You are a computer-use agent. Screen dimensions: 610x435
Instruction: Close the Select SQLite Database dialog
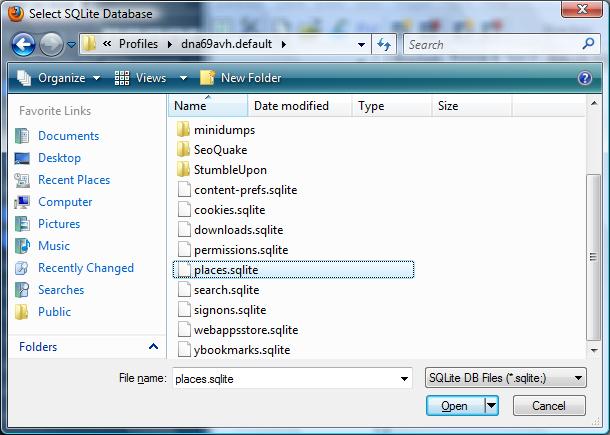582,9
